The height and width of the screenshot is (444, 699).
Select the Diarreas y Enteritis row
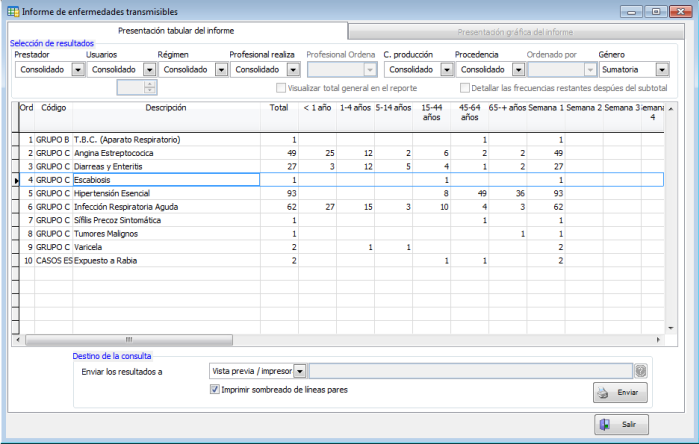coord(341,166)
